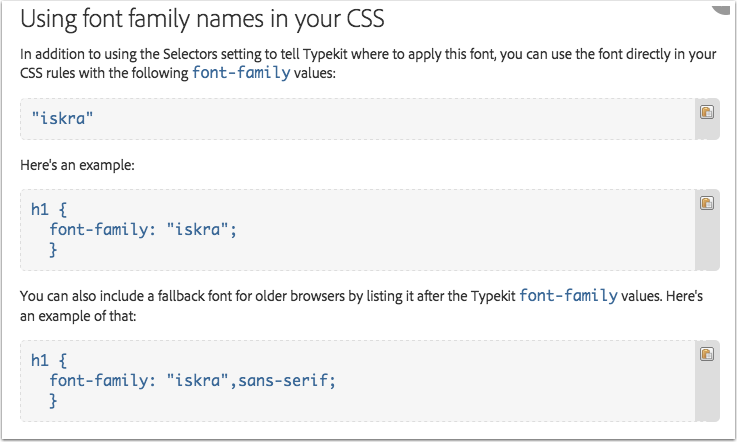Image resolution: width=737 pixels, height=442 pixels.
Task: Copy the basic h1 example code block
Action: (706, 203)
